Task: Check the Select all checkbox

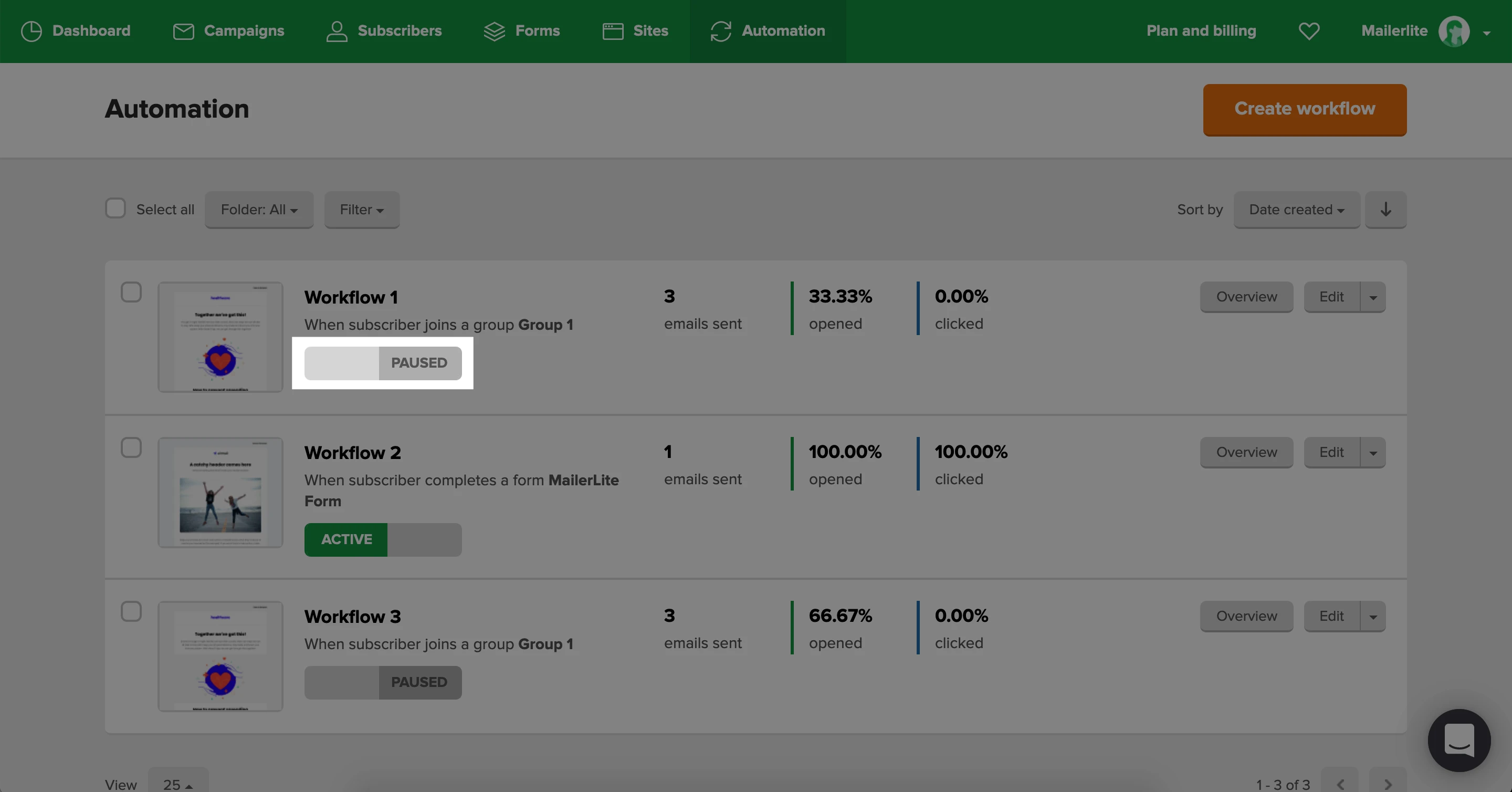Action: (x=115, y=209)
